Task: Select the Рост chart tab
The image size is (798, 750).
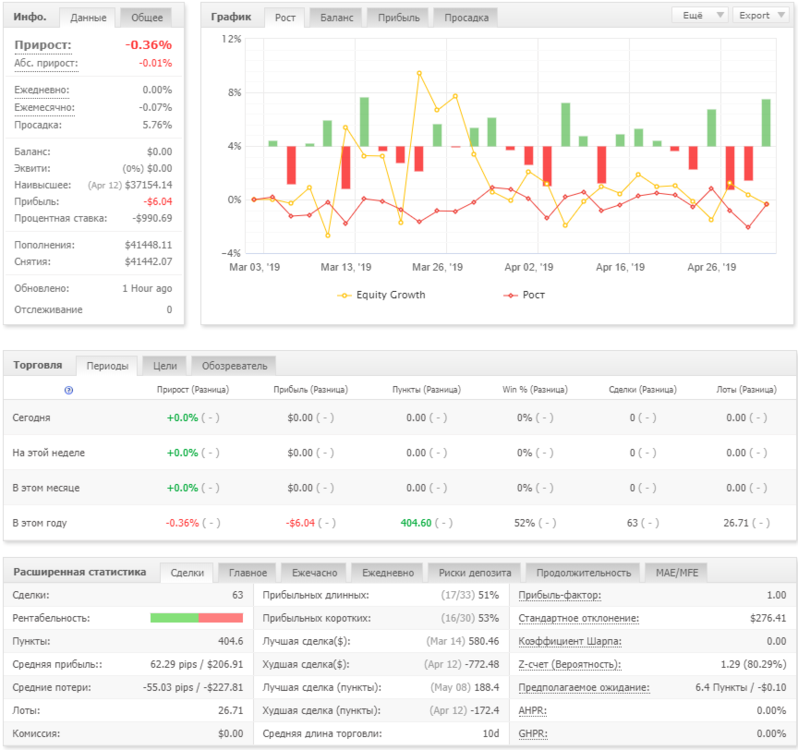Action: (285, 18)
